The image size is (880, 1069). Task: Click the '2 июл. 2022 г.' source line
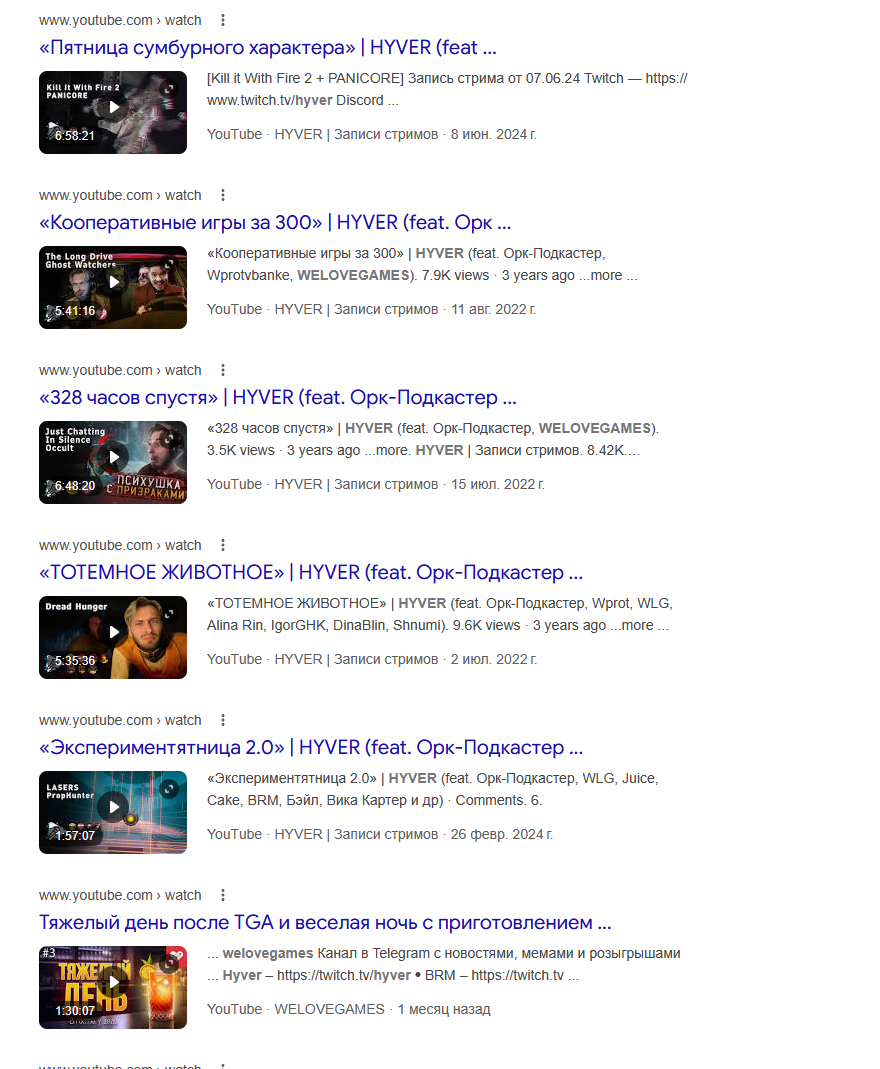(x=371, y=659)
